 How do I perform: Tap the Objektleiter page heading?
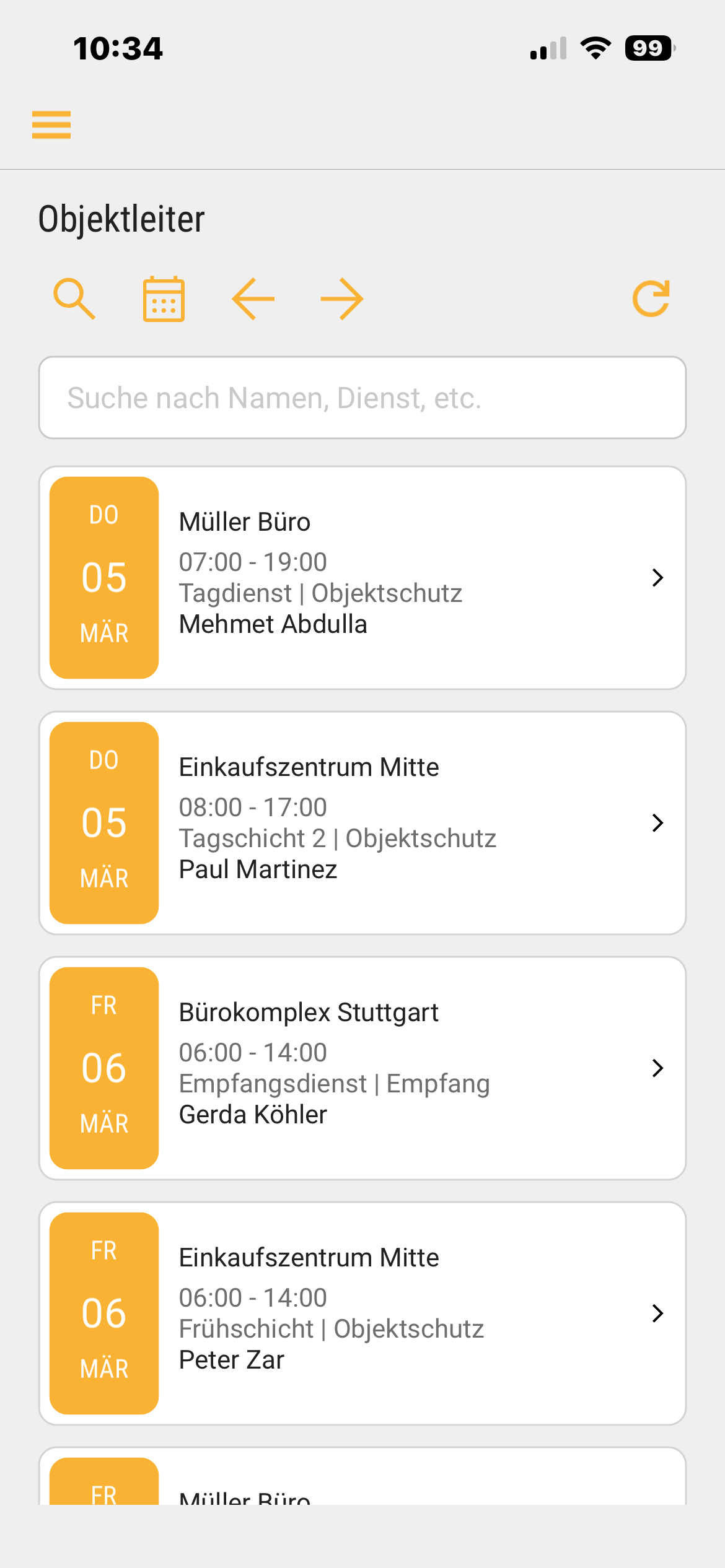click(x=121, y=219)
